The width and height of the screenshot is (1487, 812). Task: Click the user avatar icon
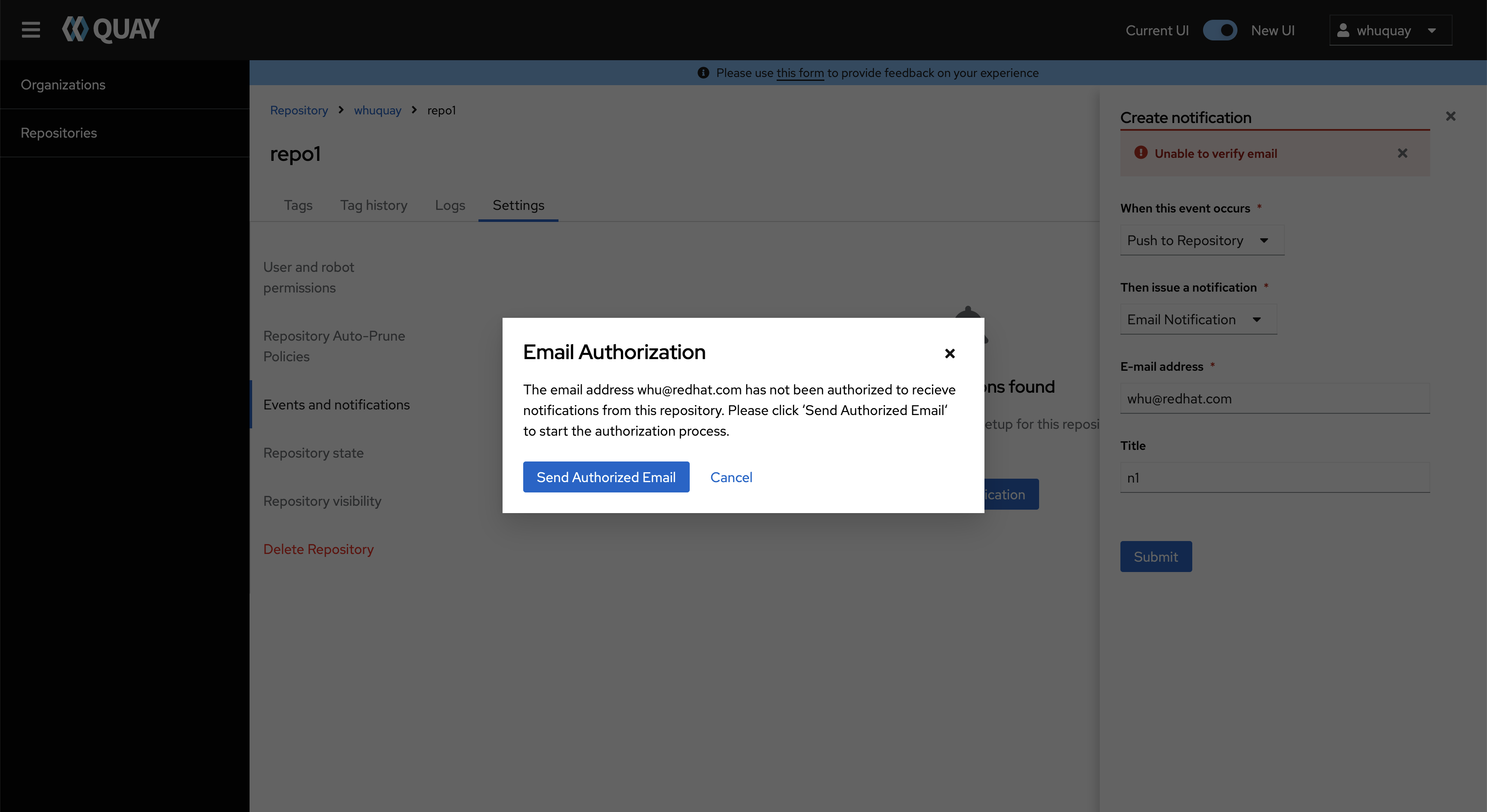1343,30
